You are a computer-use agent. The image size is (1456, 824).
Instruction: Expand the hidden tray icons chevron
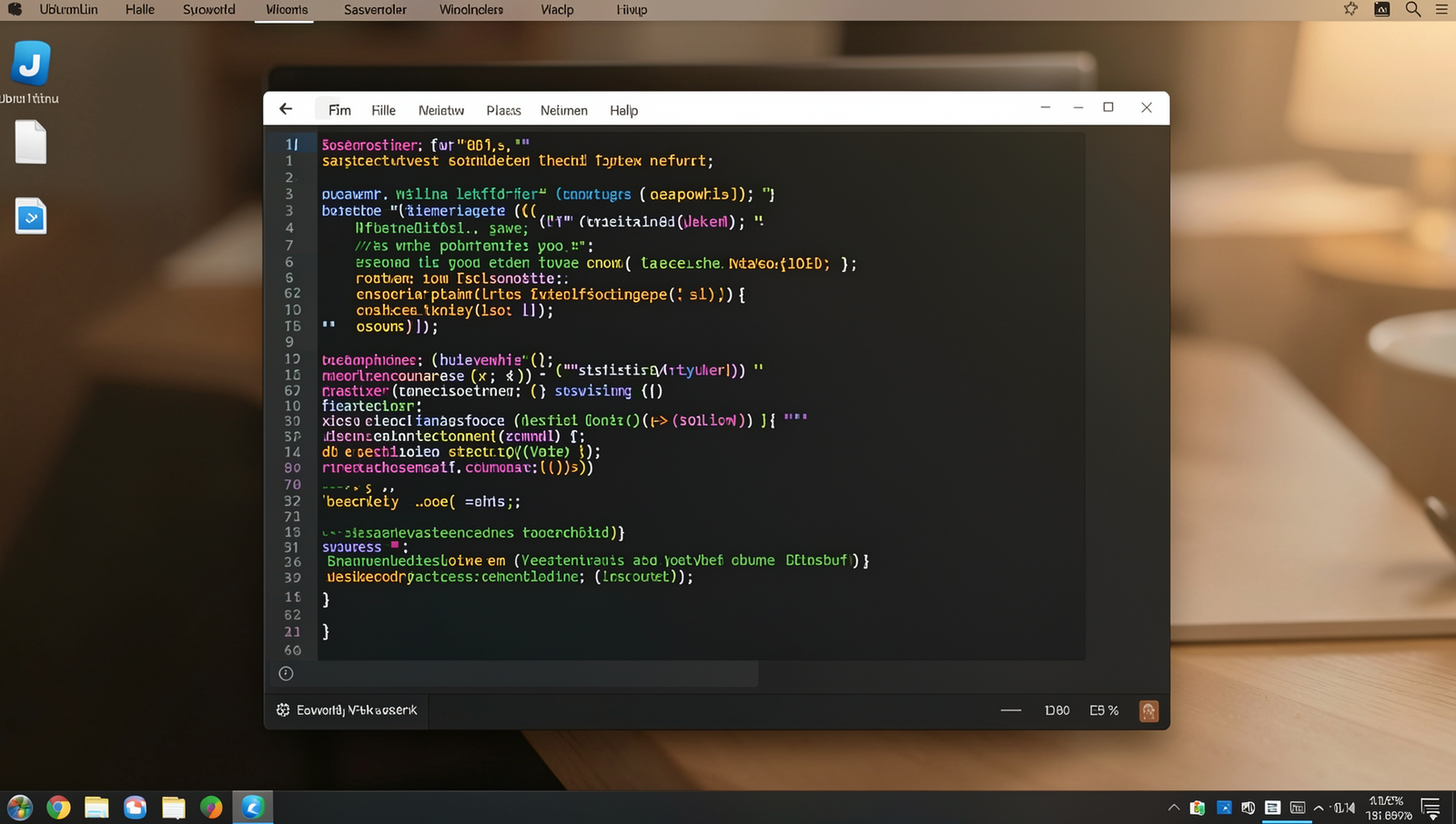pos(1174,808)
